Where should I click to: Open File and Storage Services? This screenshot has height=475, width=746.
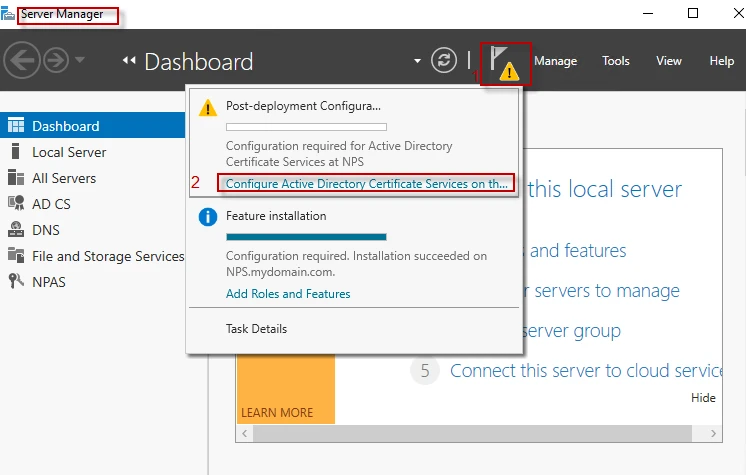point(107,256)
